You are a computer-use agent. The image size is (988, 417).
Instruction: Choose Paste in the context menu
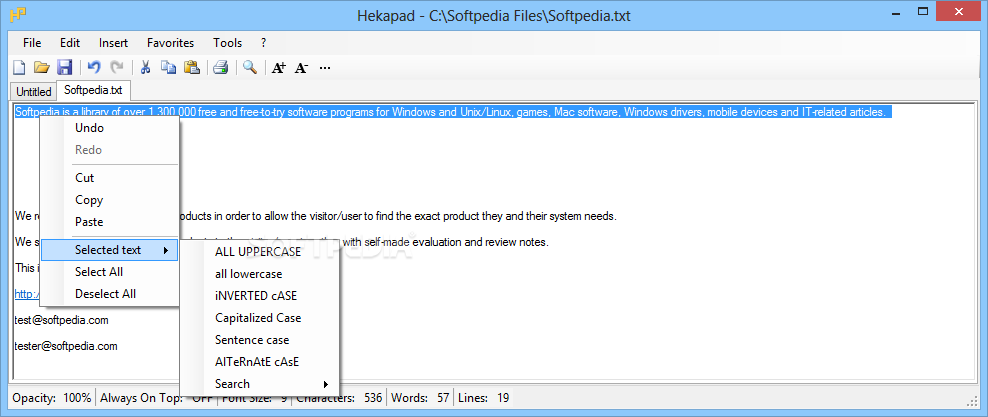109,222
